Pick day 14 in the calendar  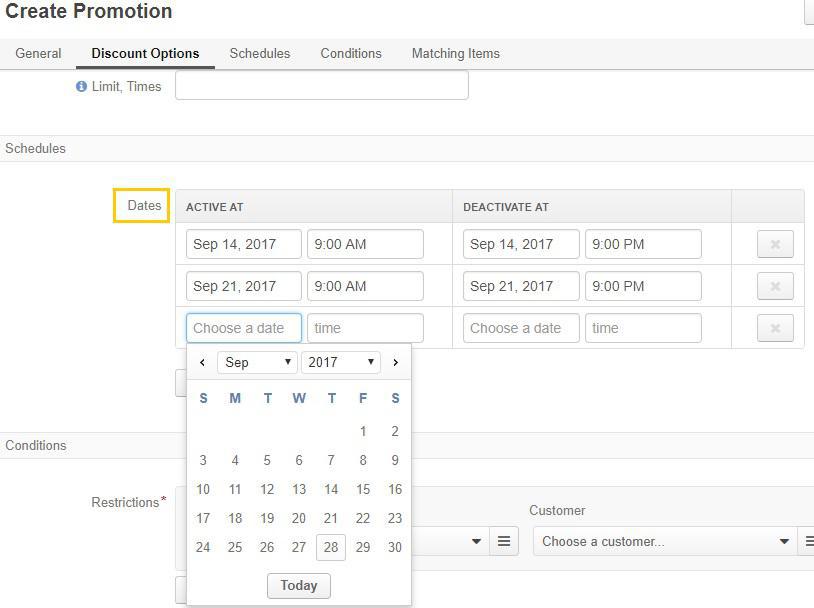tap(331, 489)
